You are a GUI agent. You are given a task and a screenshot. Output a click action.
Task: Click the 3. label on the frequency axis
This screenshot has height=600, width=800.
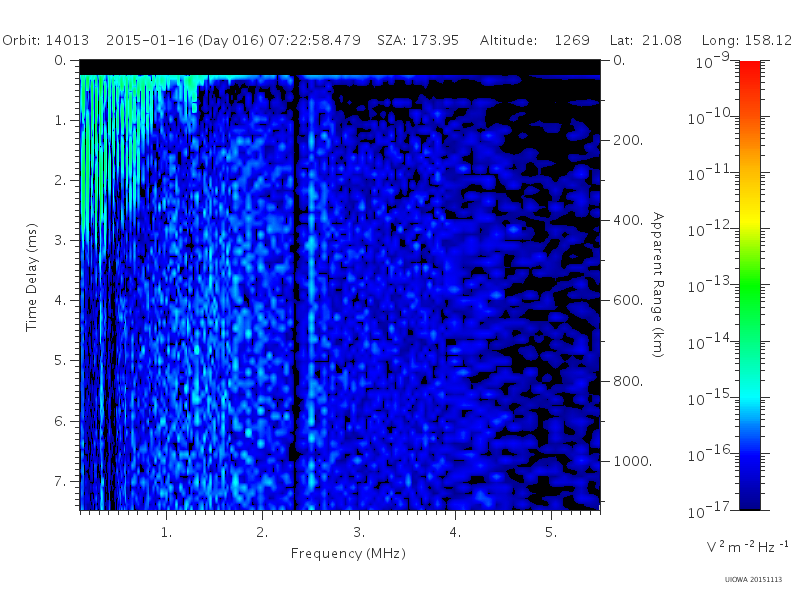tap(359, 533)
